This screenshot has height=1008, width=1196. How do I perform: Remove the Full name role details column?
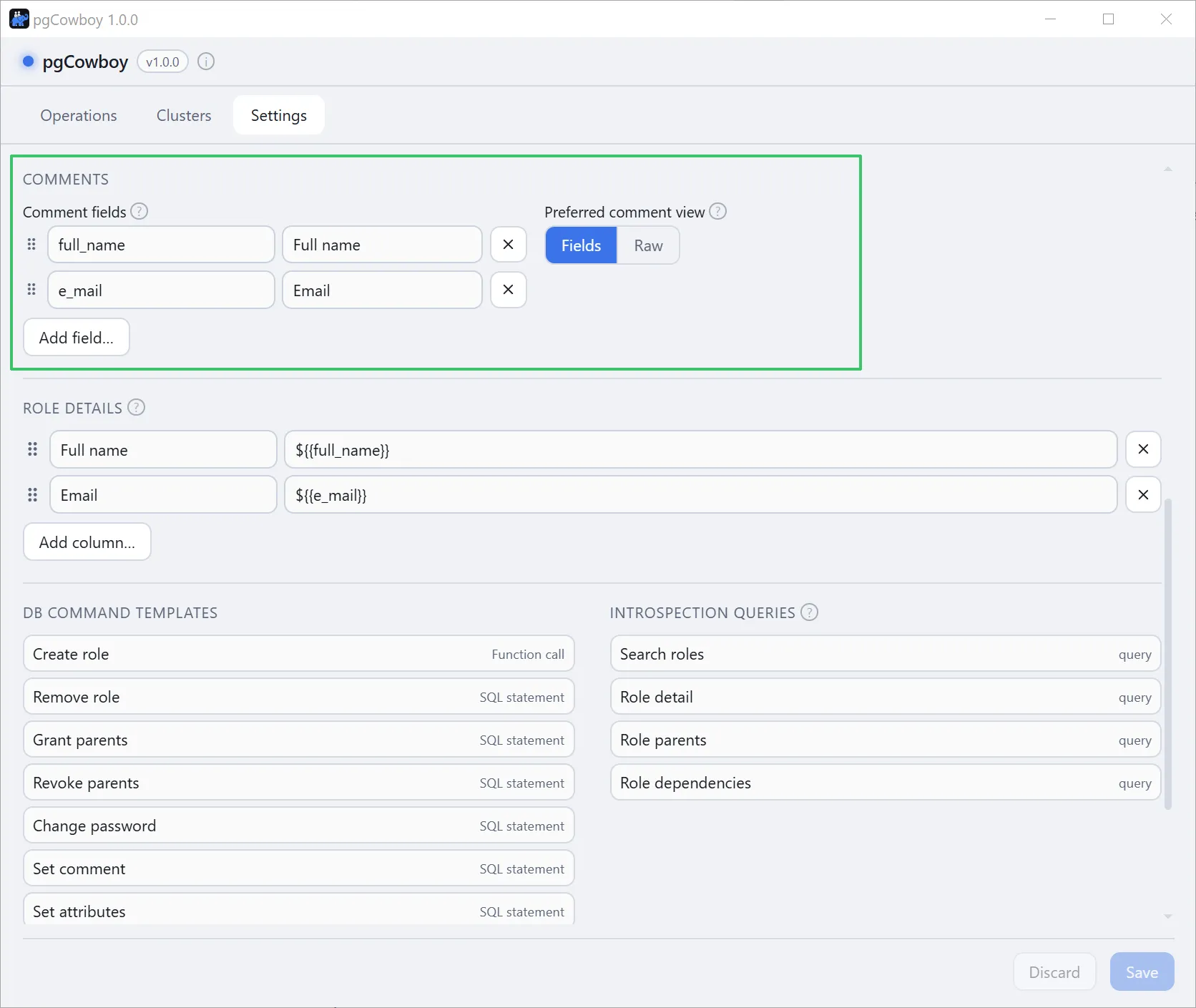pyautogui.click(x=1143, y=449)
